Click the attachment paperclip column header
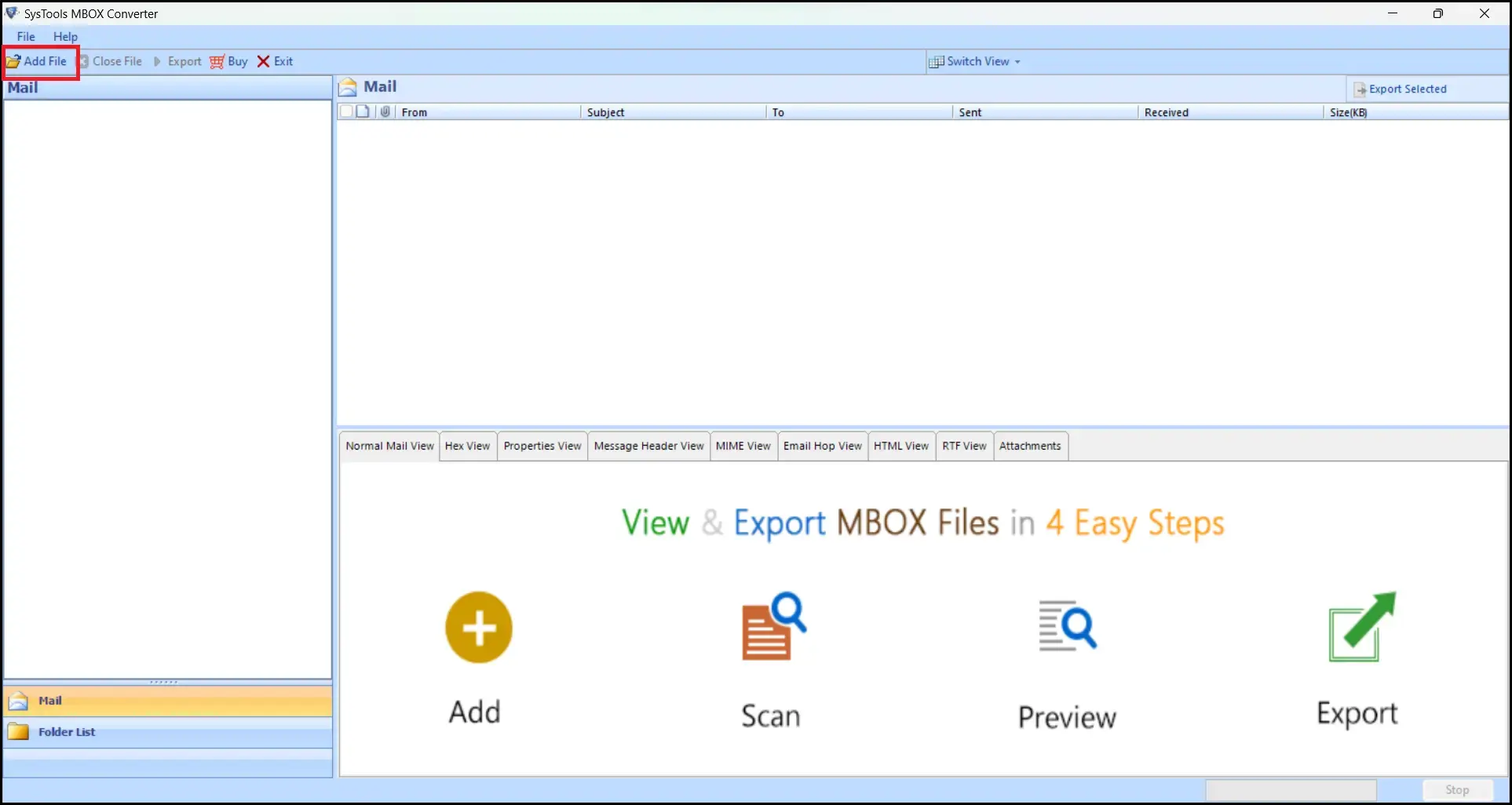Image resolution: width=1512 pixels, height=805 pixels. 385,111
